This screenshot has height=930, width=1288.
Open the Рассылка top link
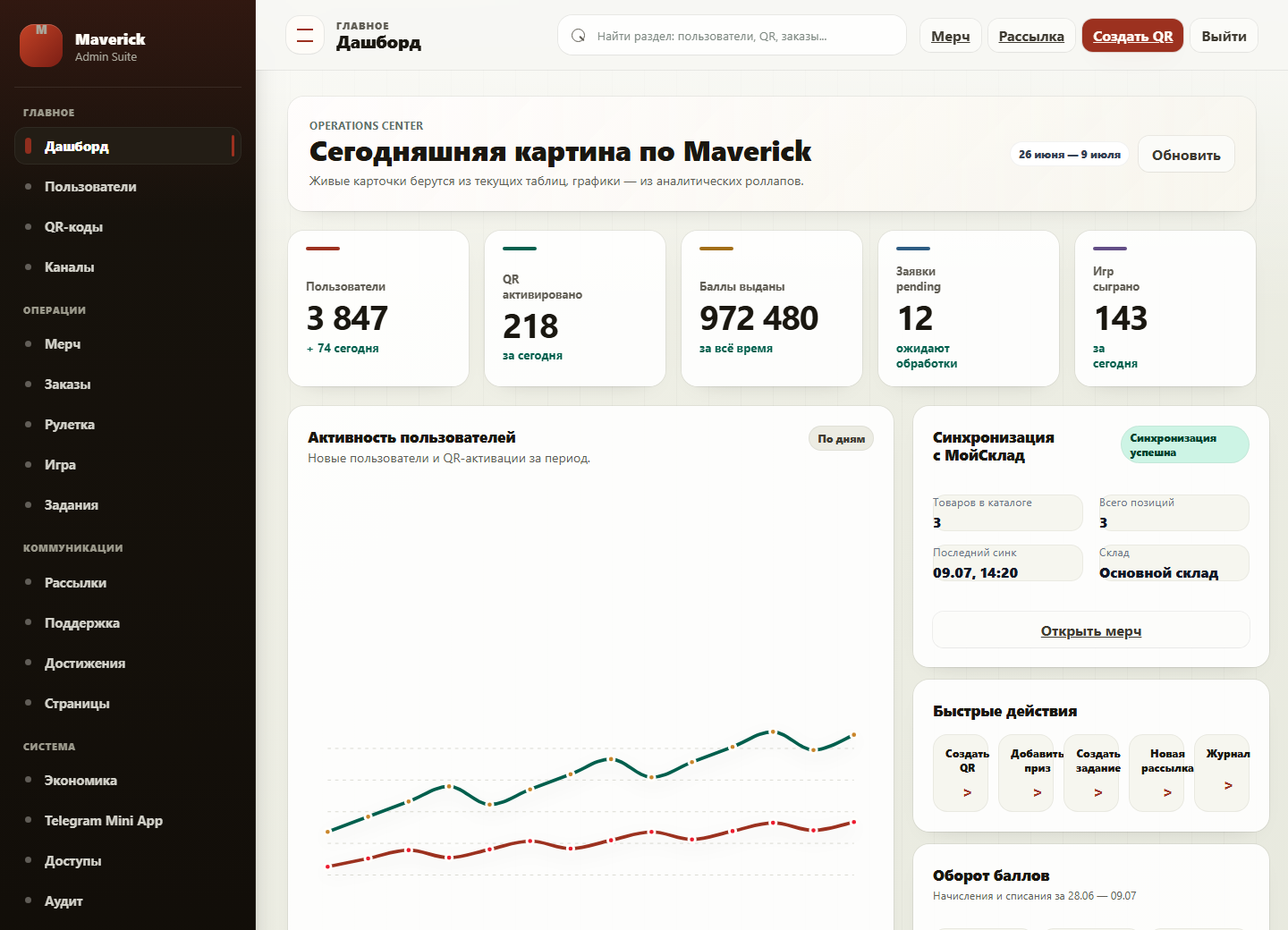click(x=1031, y=36)
